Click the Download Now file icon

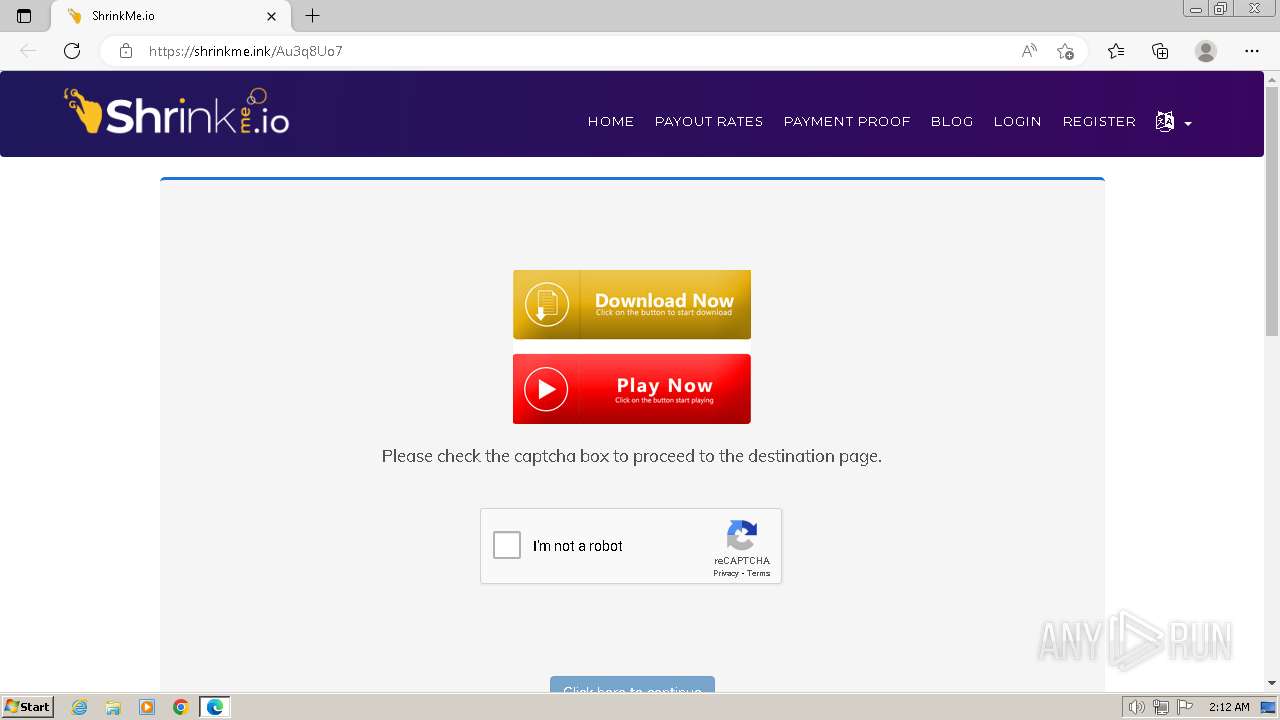pyautogui.click(x=546, y=304)
